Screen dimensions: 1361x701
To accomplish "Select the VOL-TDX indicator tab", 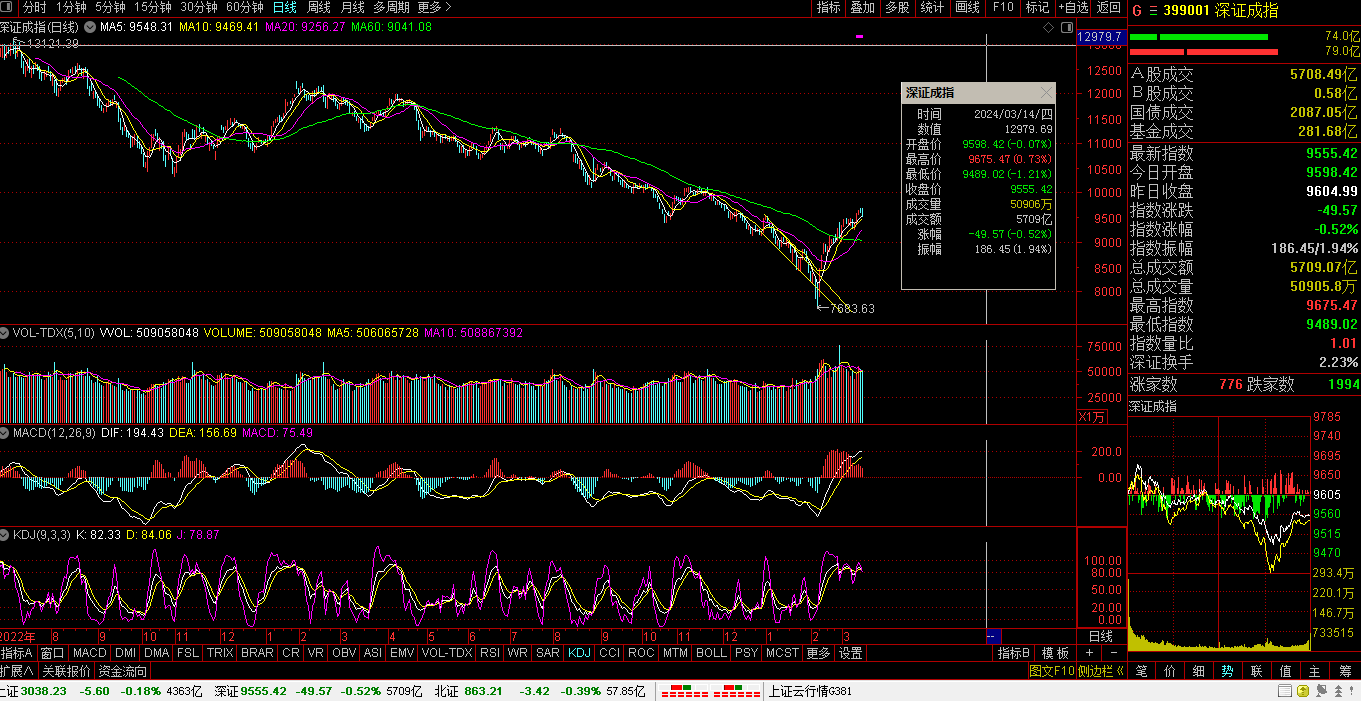I will [447, 653].
